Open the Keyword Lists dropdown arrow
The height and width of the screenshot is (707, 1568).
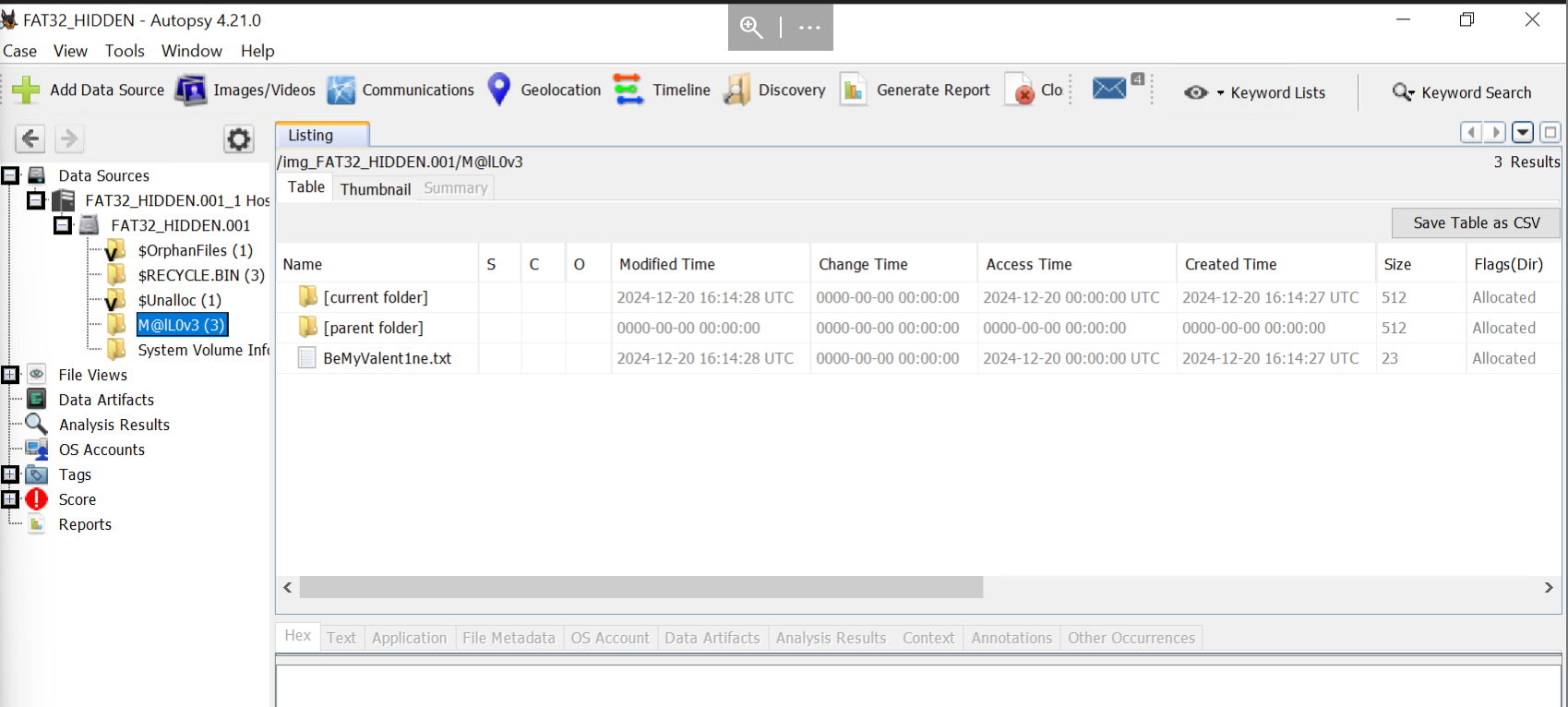pos(1220,93)
